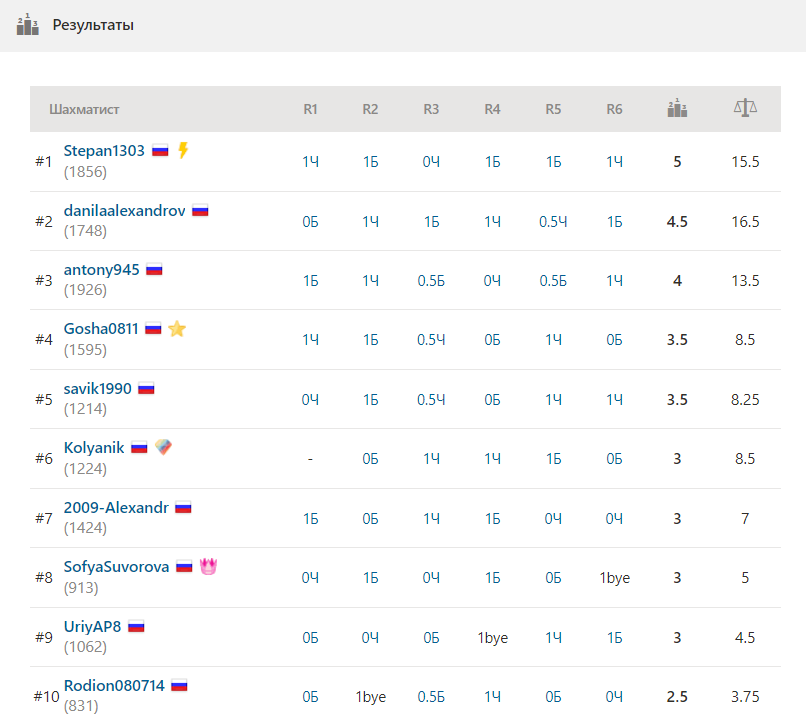Click Rodion080714's round 2 1bye result
This screenshot has height=720, width=806.
pos(371,696)
